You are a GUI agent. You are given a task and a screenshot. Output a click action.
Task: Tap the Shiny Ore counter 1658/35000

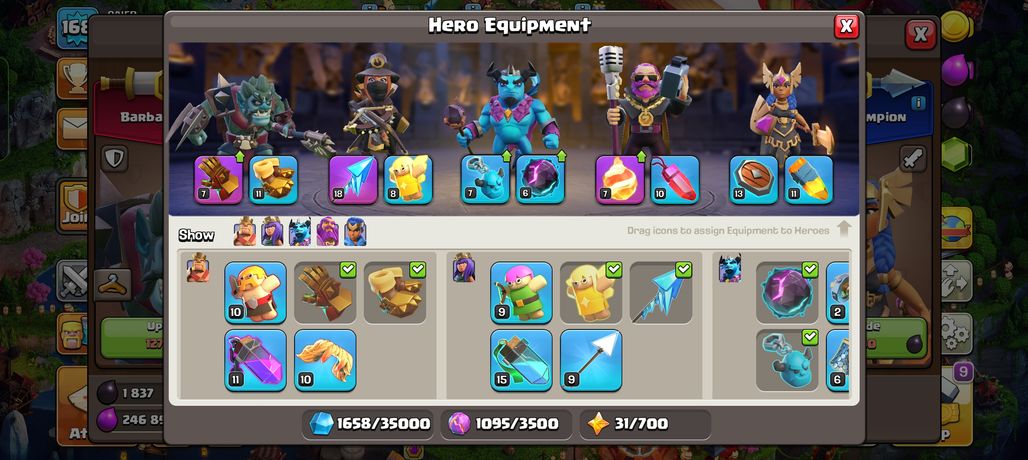click(x=370, y=424)
